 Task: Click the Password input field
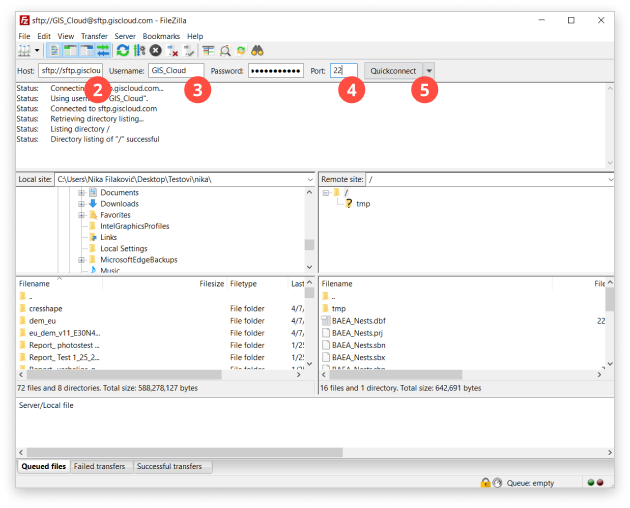coord(276,71)
